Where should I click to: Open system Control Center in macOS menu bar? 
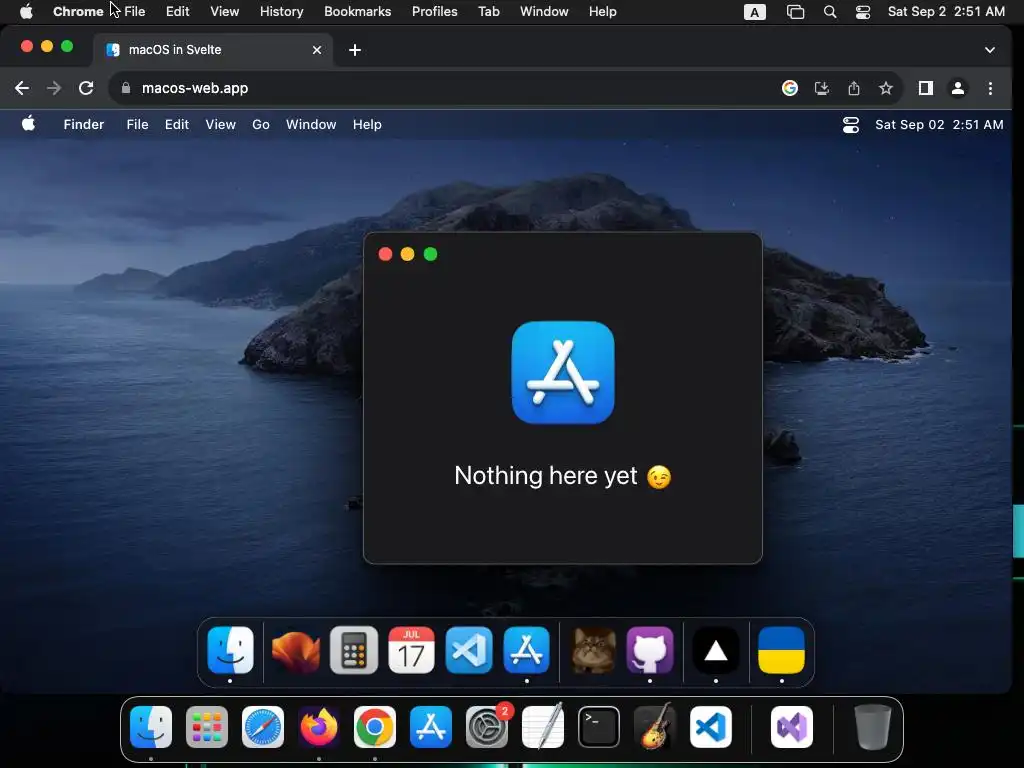(x=863, y=12)
